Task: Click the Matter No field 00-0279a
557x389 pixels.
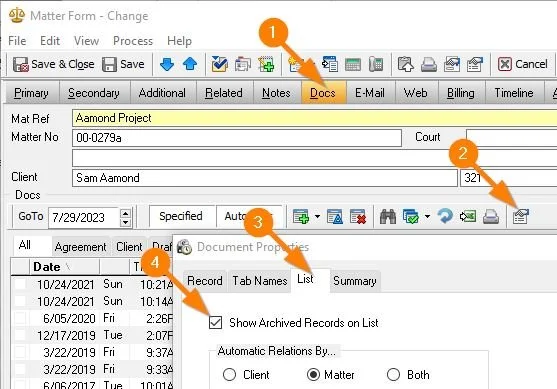Action: coord(237,137)
